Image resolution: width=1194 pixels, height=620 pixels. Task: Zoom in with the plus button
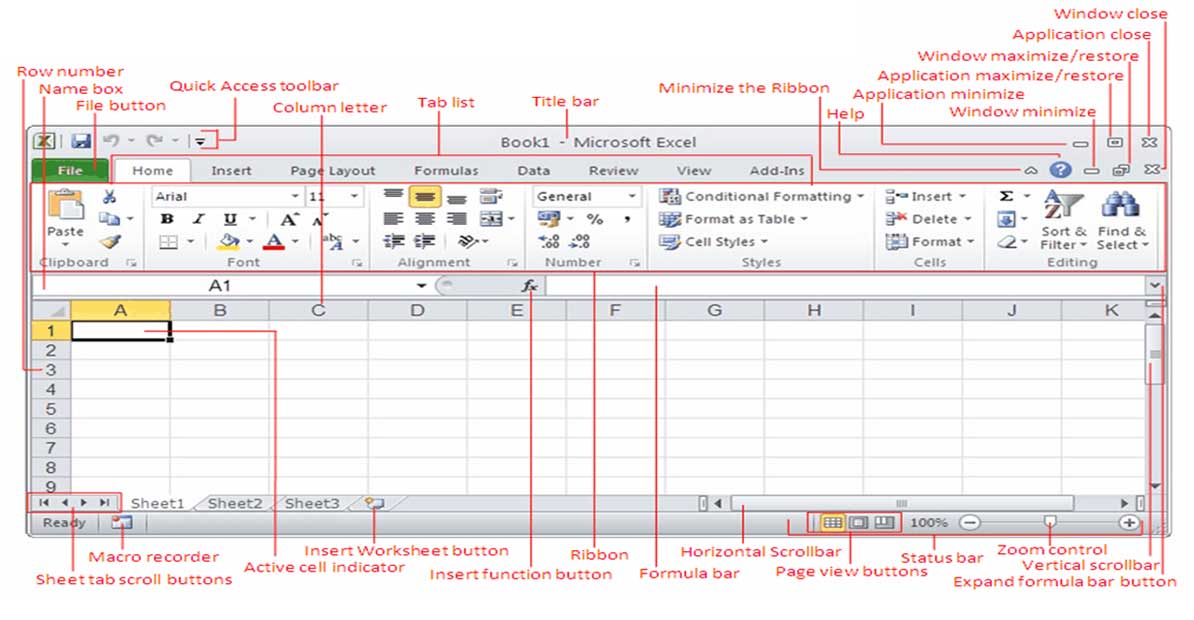point(1129,523)
